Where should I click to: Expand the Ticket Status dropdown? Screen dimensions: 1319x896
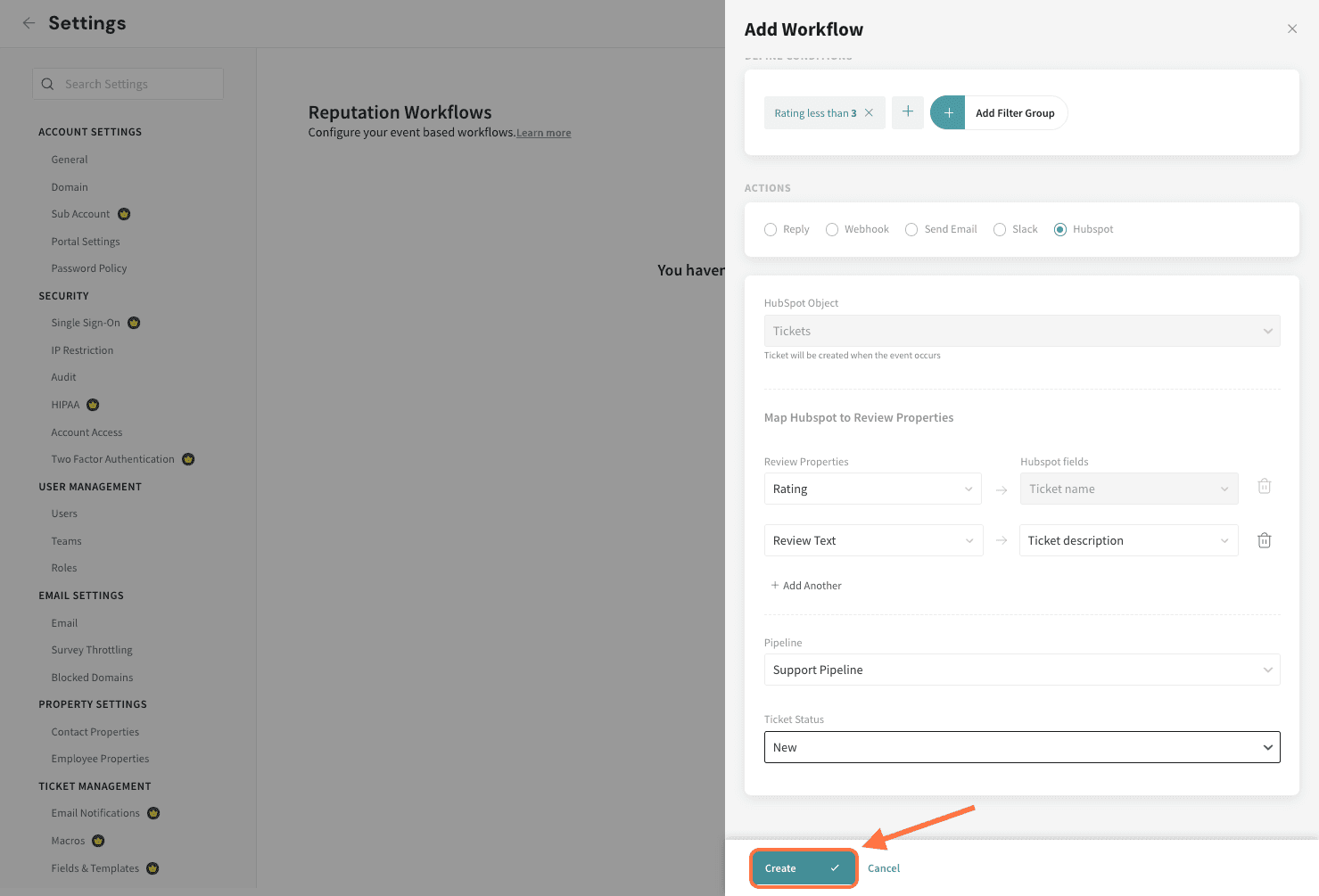click(x=1021, y=747)
